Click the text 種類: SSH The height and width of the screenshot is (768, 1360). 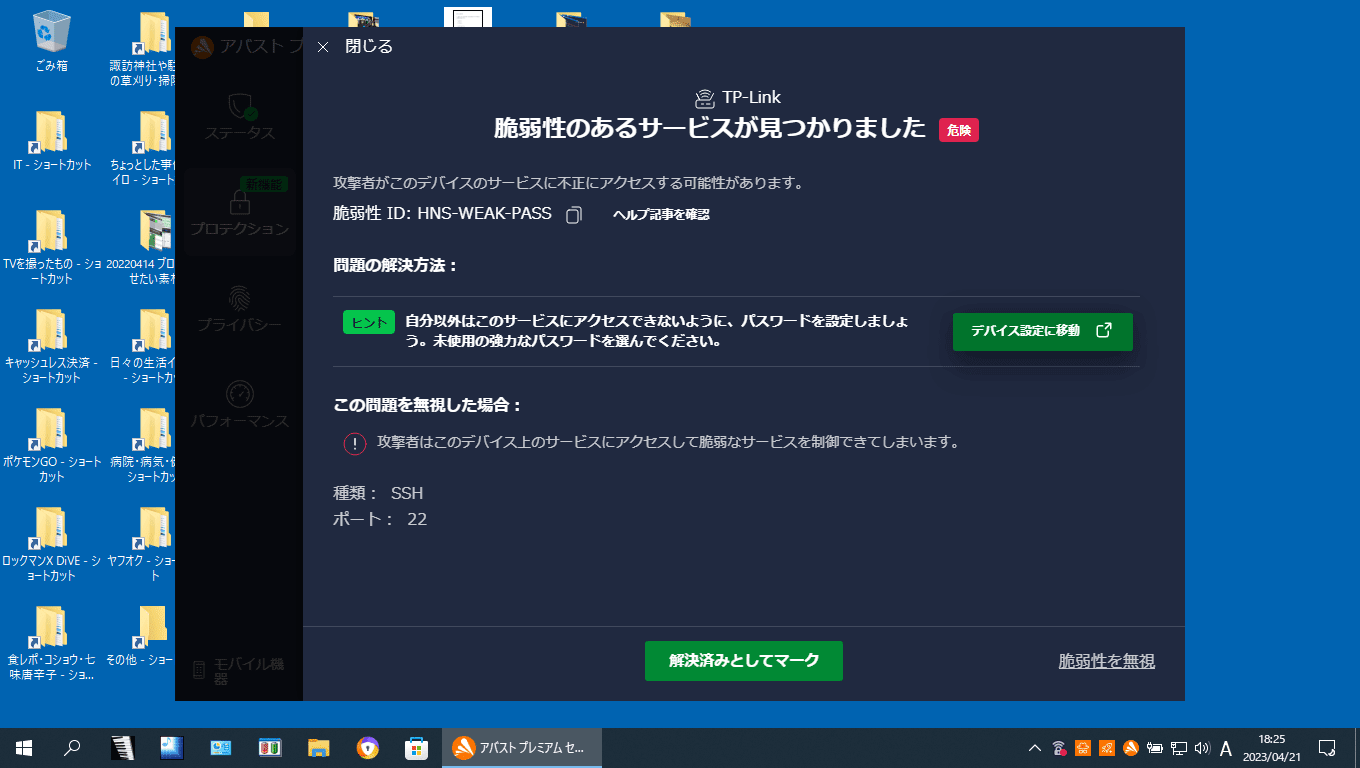click(378, 493)
